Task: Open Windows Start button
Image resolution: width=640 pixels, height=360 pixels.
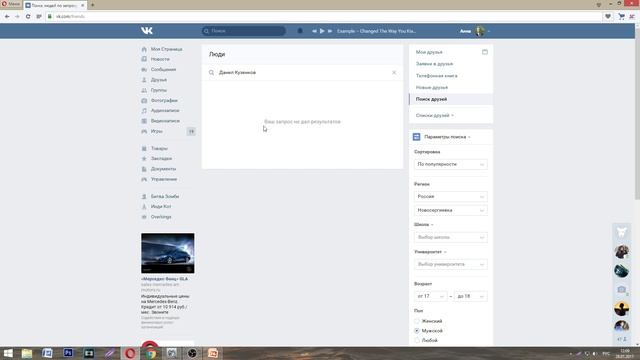Action: (x=8, y=353)
